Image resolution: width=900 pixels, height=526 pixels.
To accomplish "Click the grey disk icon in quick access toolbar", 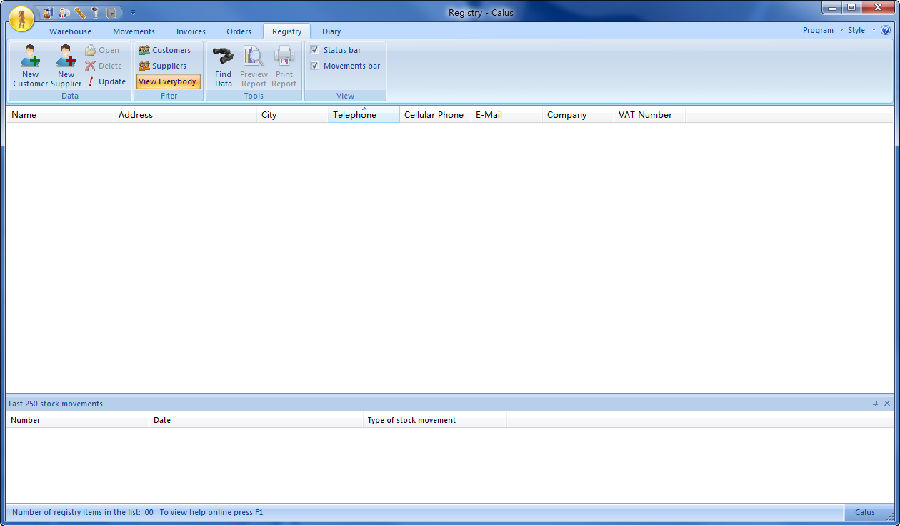I will pyautogui.click(x=112, y=13).
